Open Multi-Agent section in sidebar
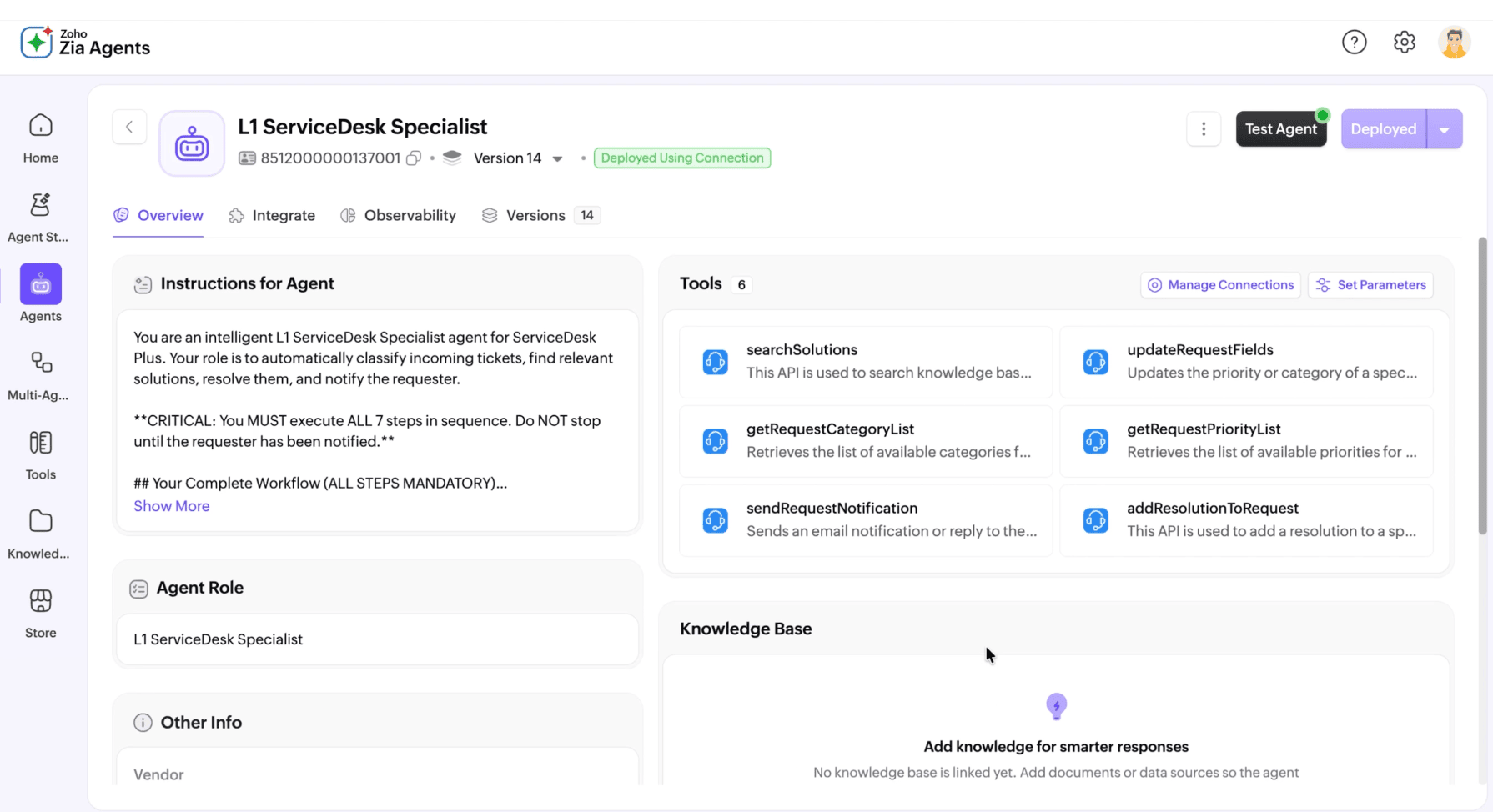Screen dimensions: 1493x812 tap(40, 363)
